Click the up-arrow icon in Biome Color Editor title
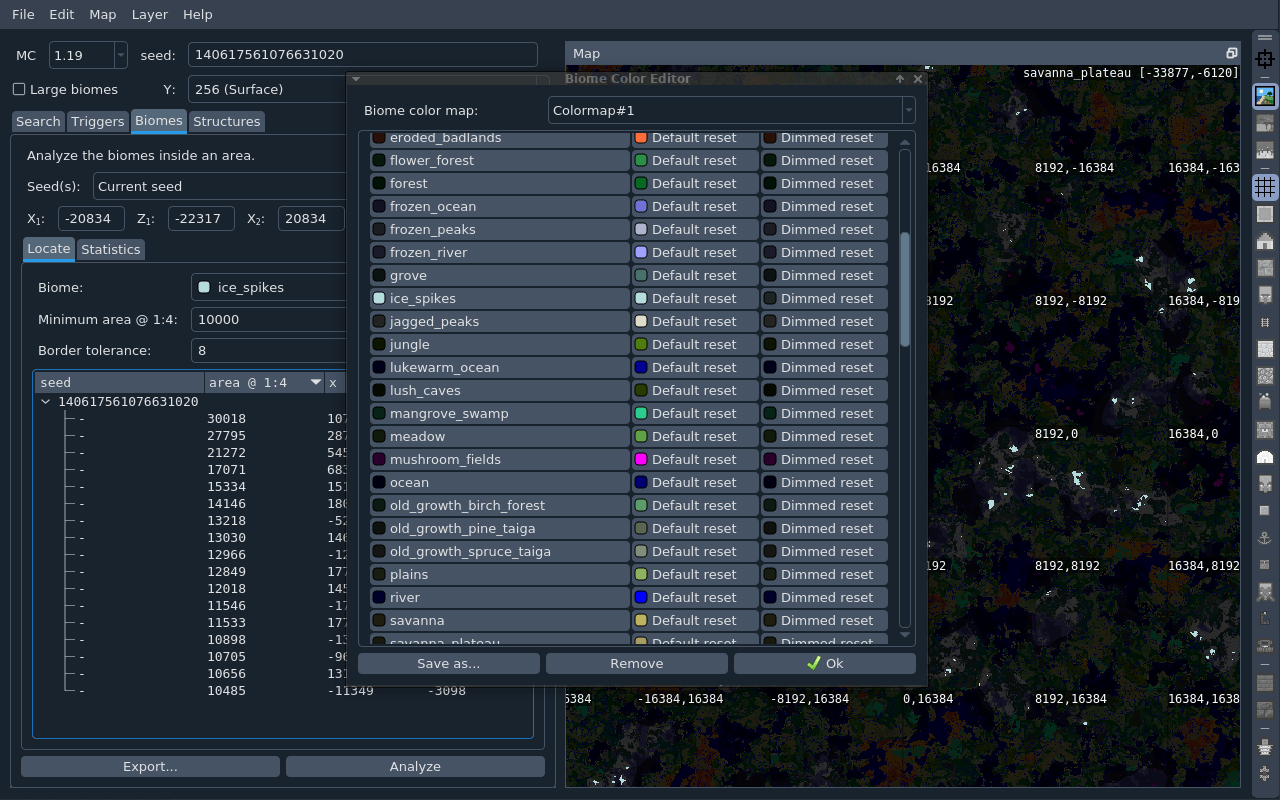This screenshot has height=800, width=1280. 900,79
